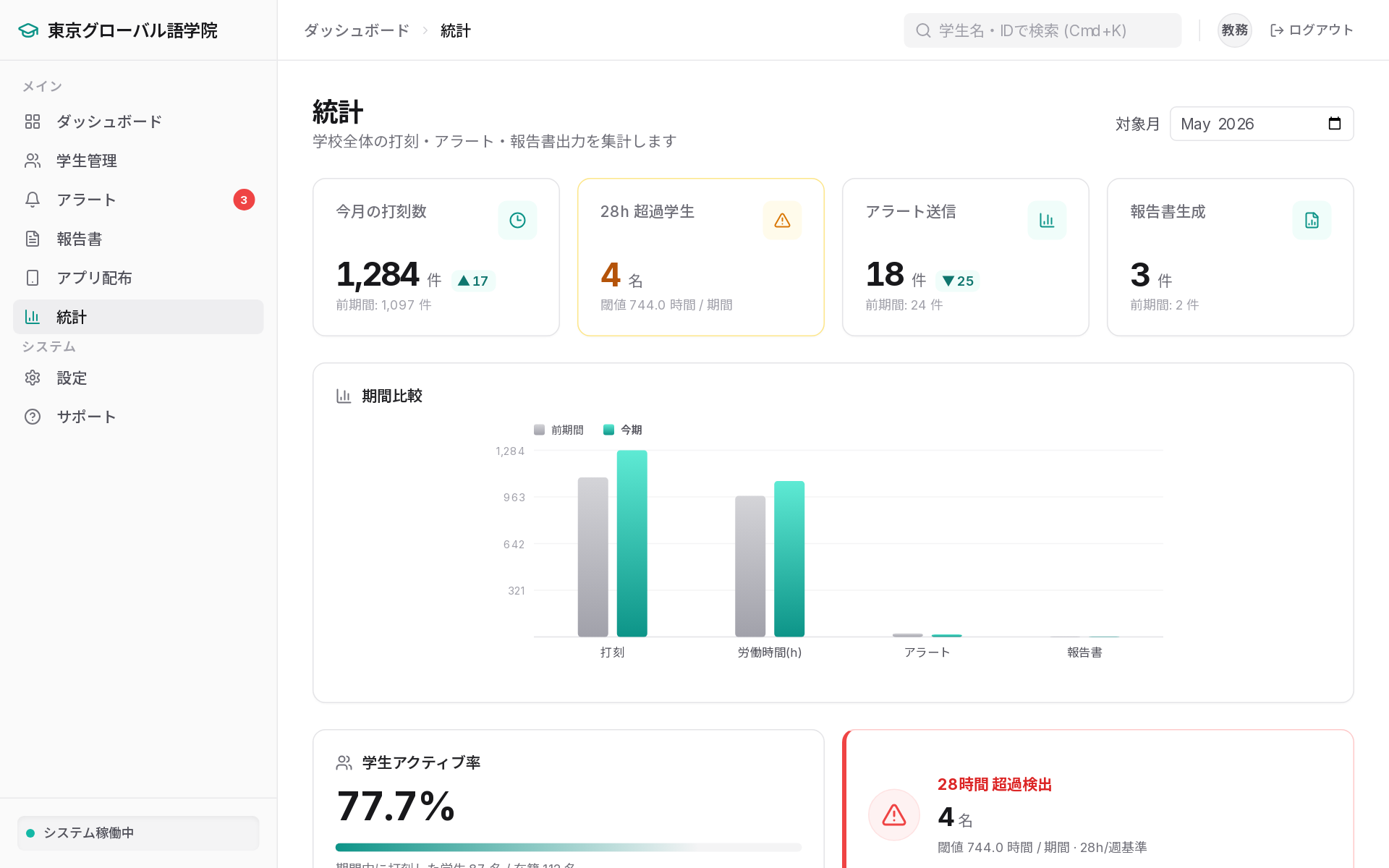Click the アプリ配布 phone icon

click(x=33, y=278)
